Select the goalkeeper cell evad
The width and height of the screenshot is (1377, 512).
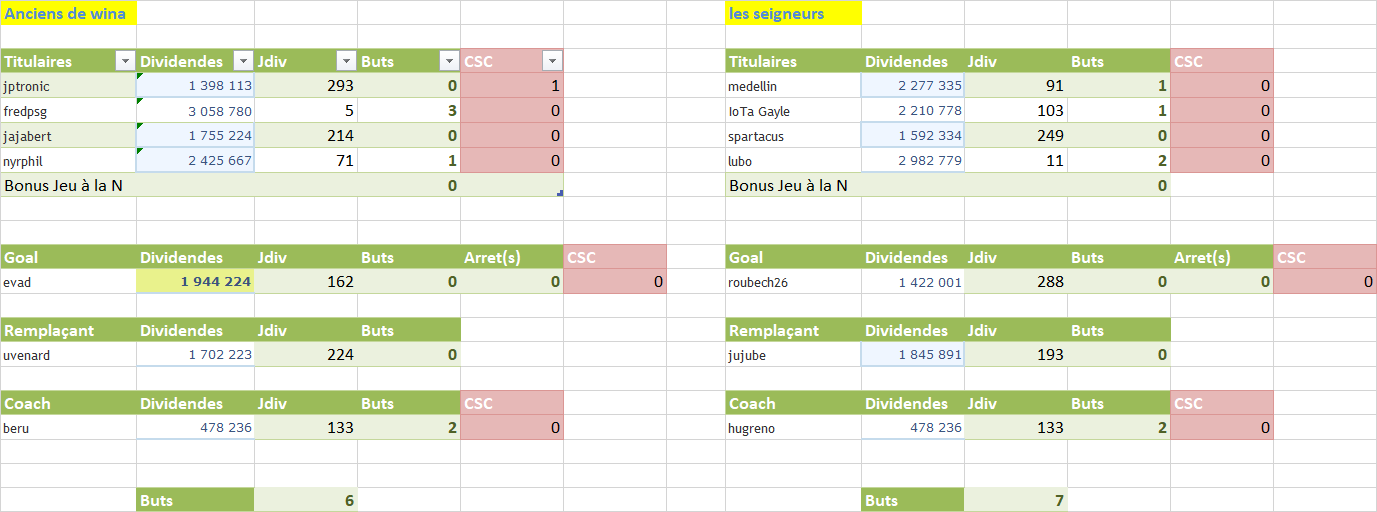pyautogui.click(x=69, y=282)
